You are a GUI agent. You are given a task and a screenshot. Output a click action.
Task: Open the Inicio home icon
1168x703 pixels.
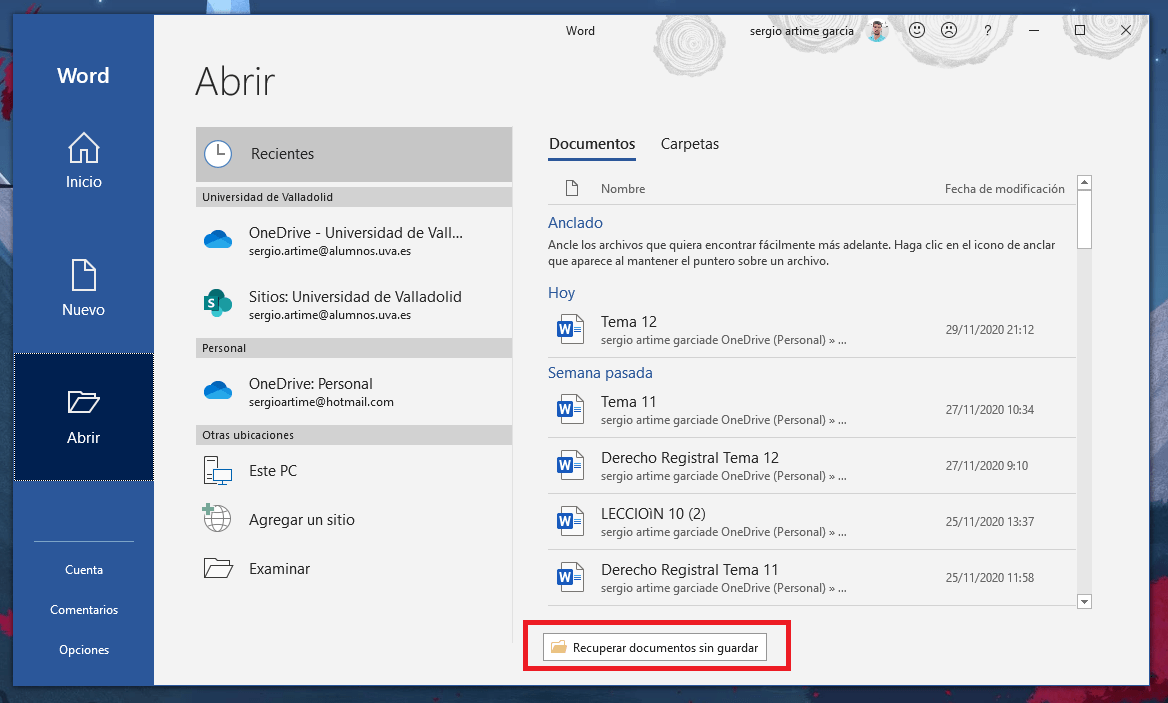[x=84, y=149]
